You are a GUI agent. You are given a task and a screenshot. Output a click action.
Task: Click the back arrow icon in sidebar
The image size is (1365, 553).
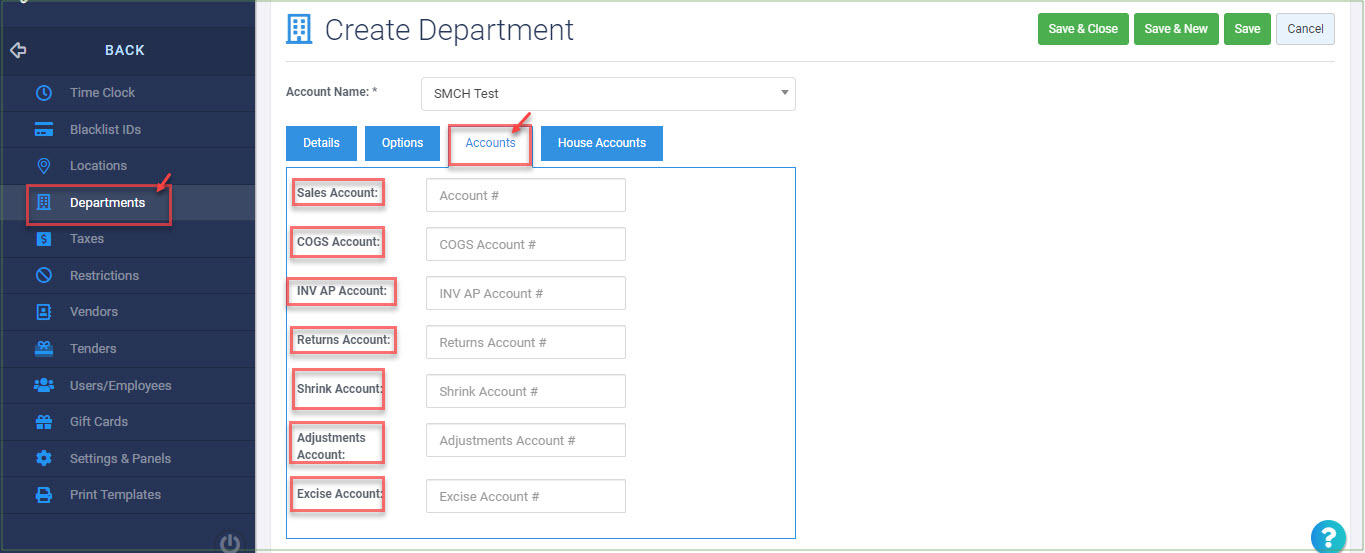point(18,50)
